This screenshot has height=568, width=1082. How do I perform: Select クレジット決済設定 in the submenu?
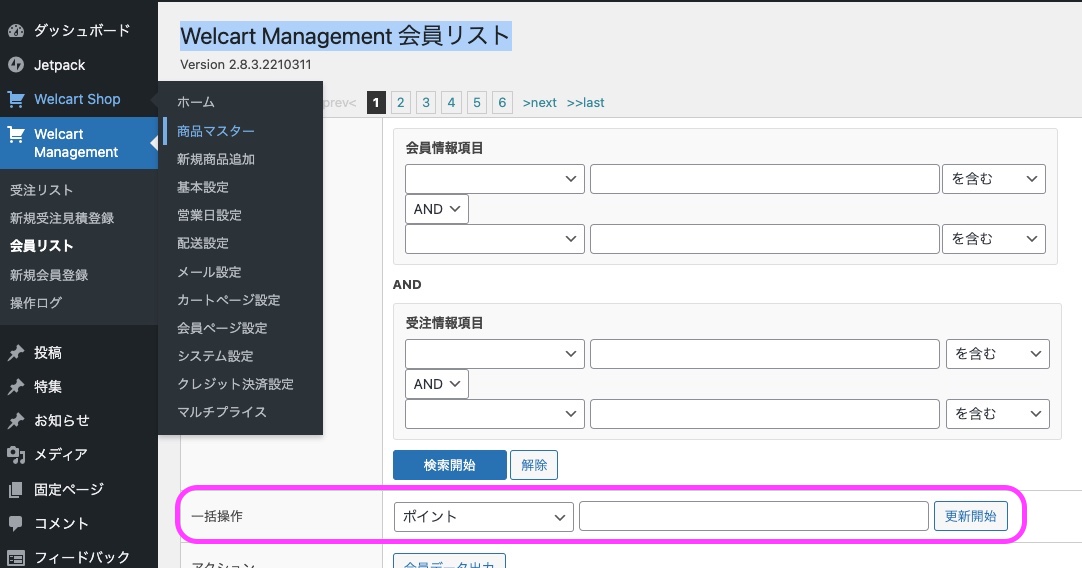coord(235,384)
